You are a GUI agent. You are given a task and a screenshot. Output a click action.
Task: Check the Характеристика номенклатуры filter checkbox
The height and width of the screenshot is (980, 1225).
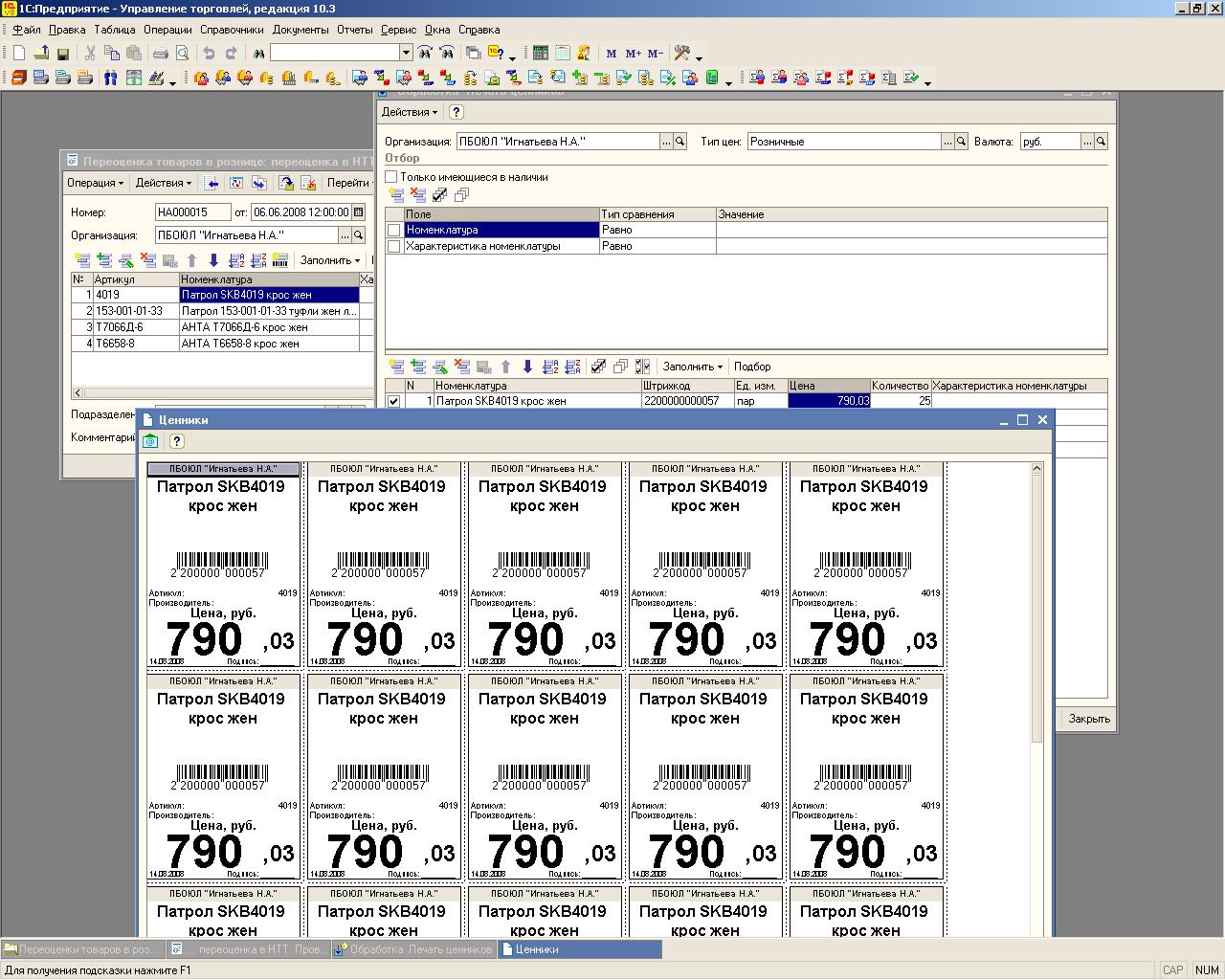pyautogui.click(x=394, y=247)
